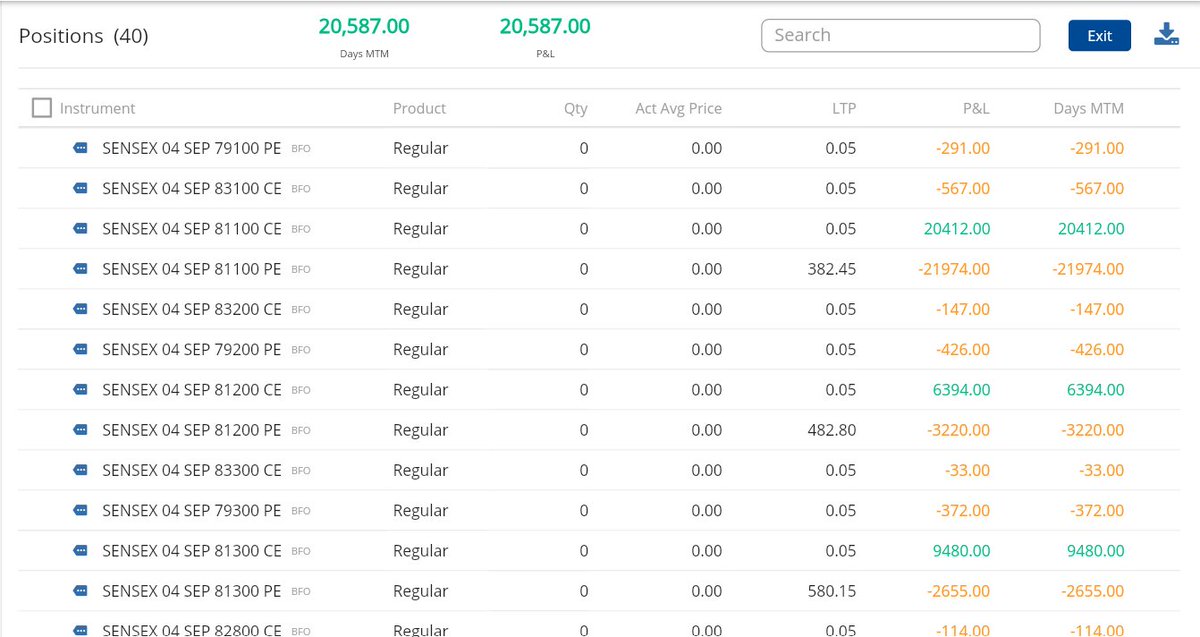This screenshot has width=1200, height=637.
Task: Click BFO tag on the 79100 PE row
Action: [x=300, y=148]
